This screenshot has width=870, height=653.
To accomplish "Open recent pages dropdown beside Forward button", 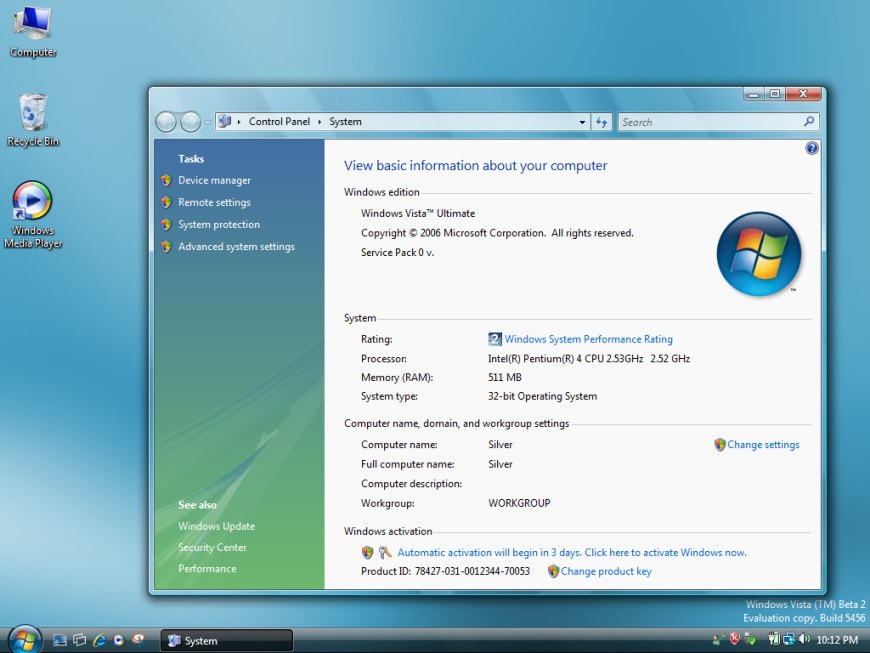I will (x=207, y=122).
